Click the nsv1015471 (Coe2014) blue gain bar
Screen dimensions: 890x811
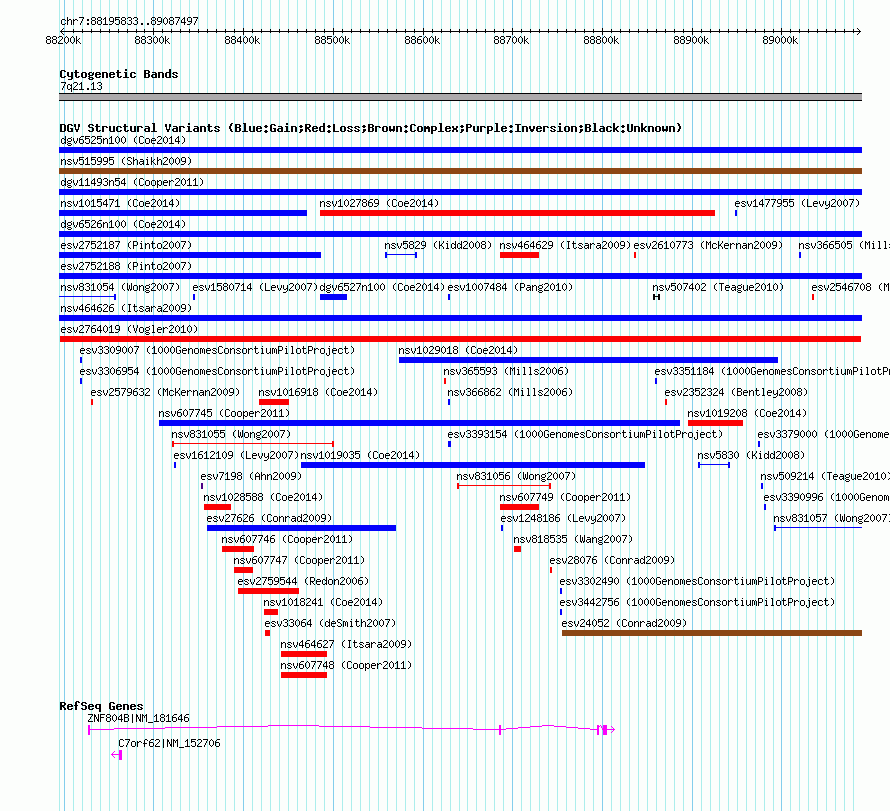[183, 213]
